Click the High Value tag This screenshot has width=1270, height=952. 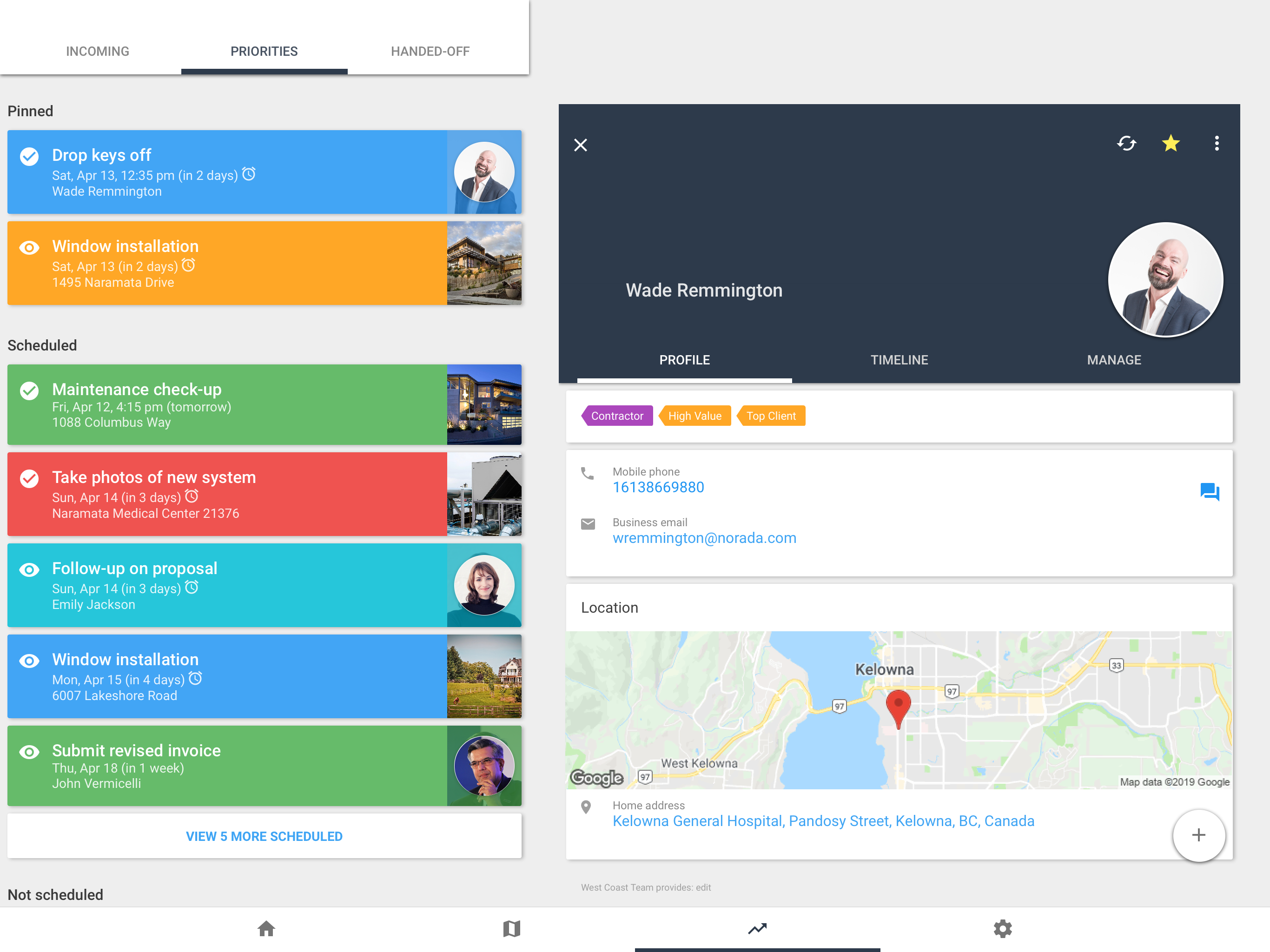[695, 416]
